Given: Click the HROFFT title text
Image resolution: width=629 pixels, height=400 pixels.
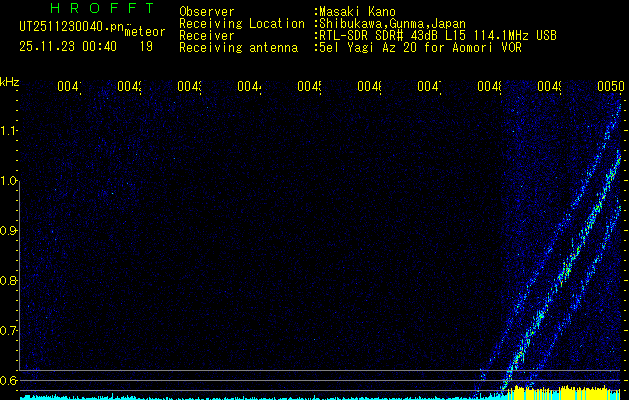Looking at the screenshot, I should (x=102, y=8).
